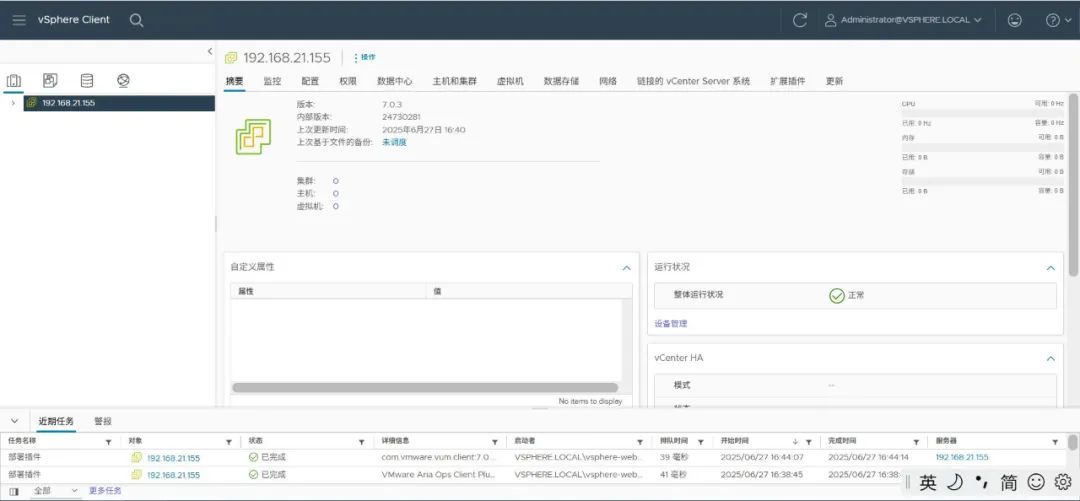This screenshot has height=501, width=1080.
Task: Filter the 开始时间 column
Action: coord(809,442)
